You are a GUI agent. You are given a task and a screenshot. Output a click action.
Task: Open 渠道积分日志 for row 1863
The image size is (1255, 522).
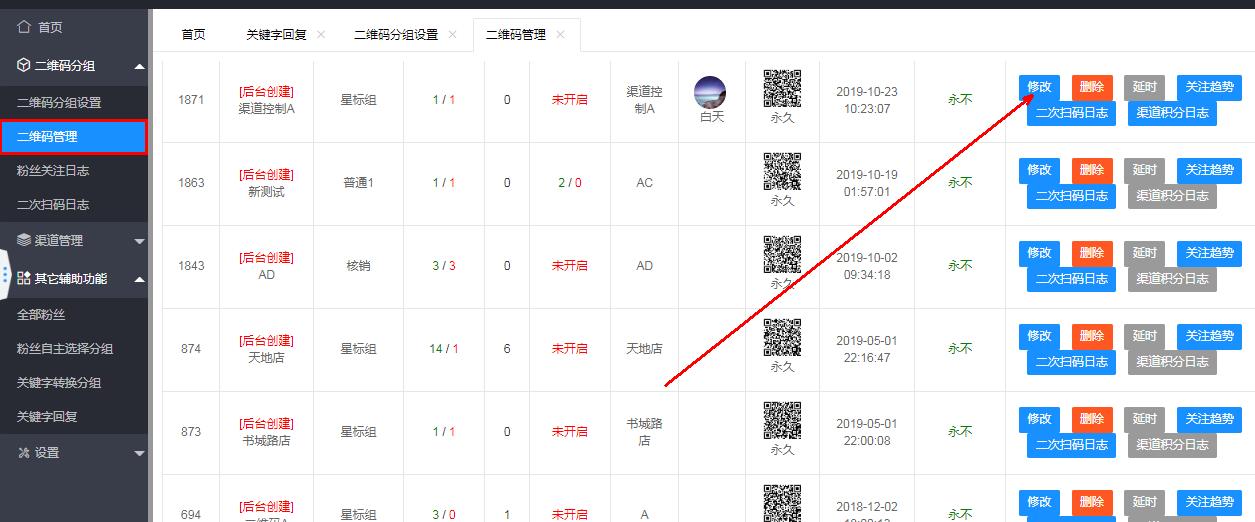click(1173, 195)
